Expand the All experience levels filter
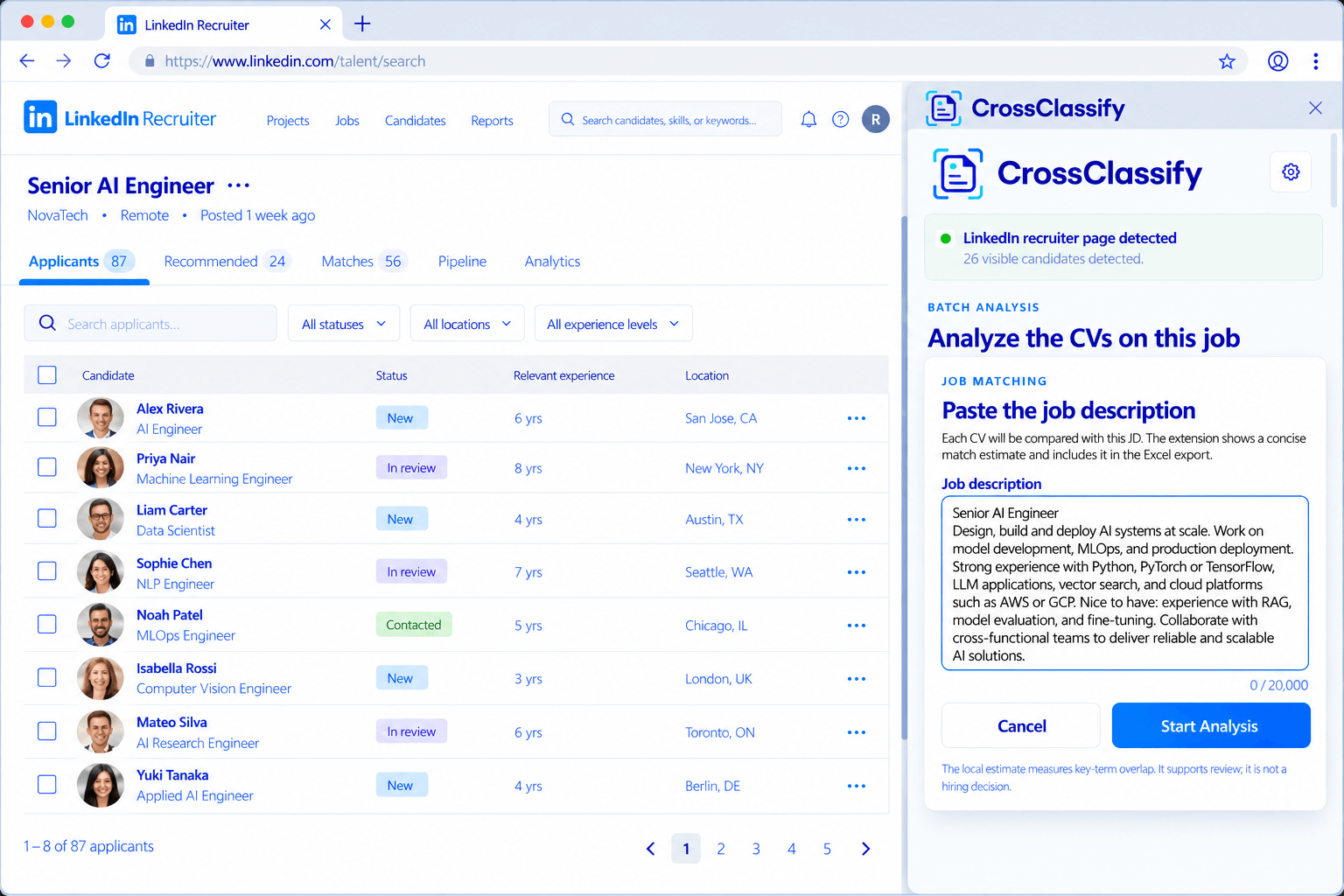Screen dimensions: 1344x896 (x=613, y=324)
